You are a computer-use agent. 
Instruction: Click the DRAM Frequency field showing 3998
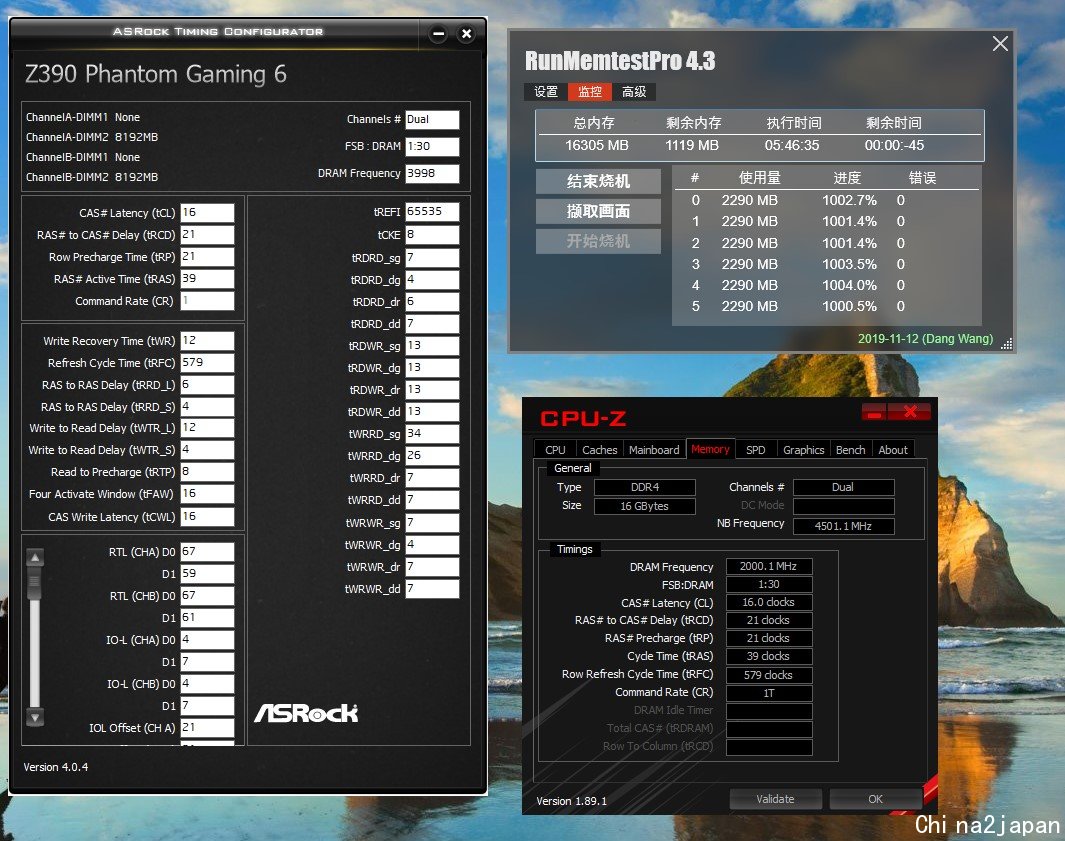click(x=432, y=174)
